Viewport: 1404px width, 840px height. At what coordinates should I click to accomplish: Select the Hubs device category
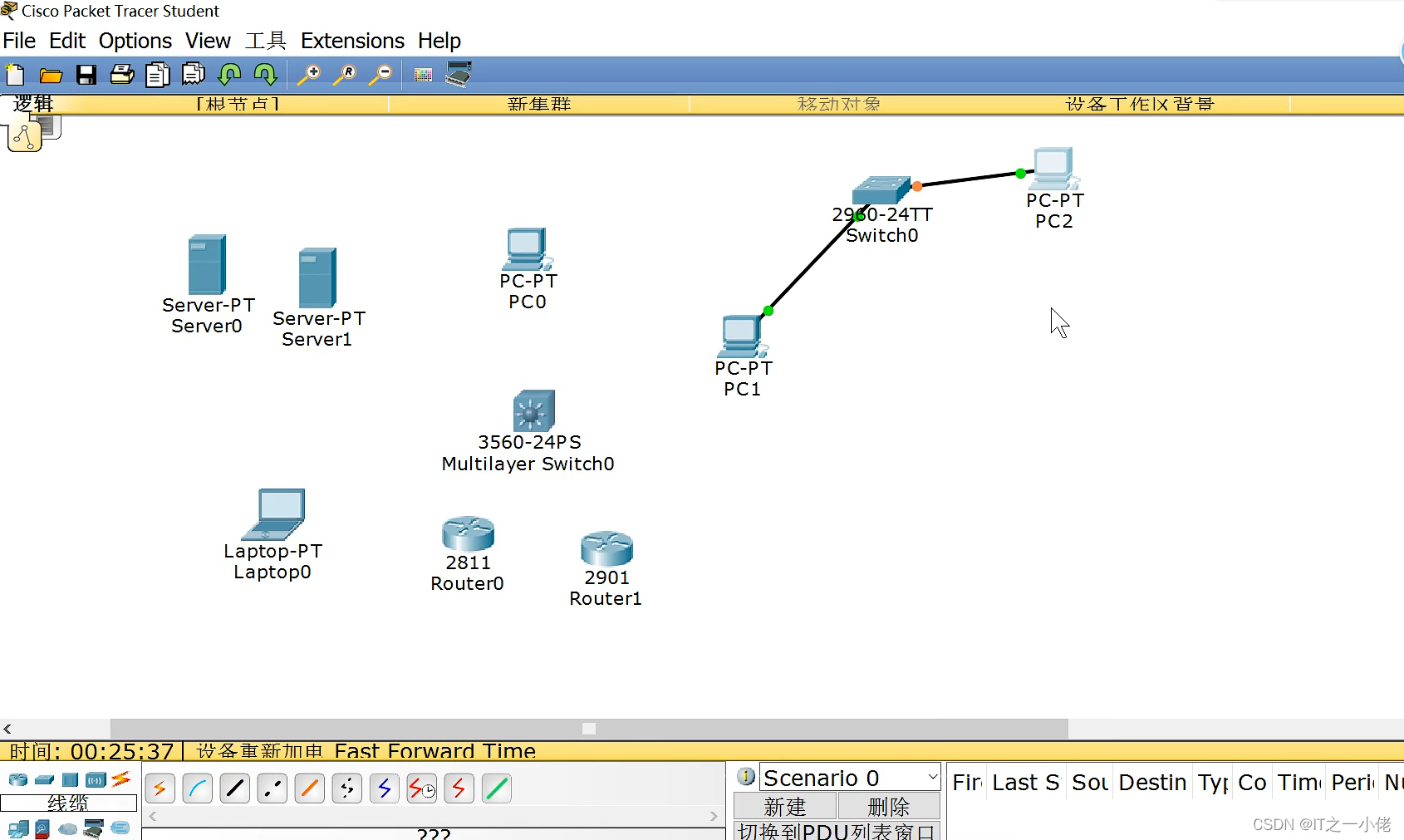click(x=71, y=779)
